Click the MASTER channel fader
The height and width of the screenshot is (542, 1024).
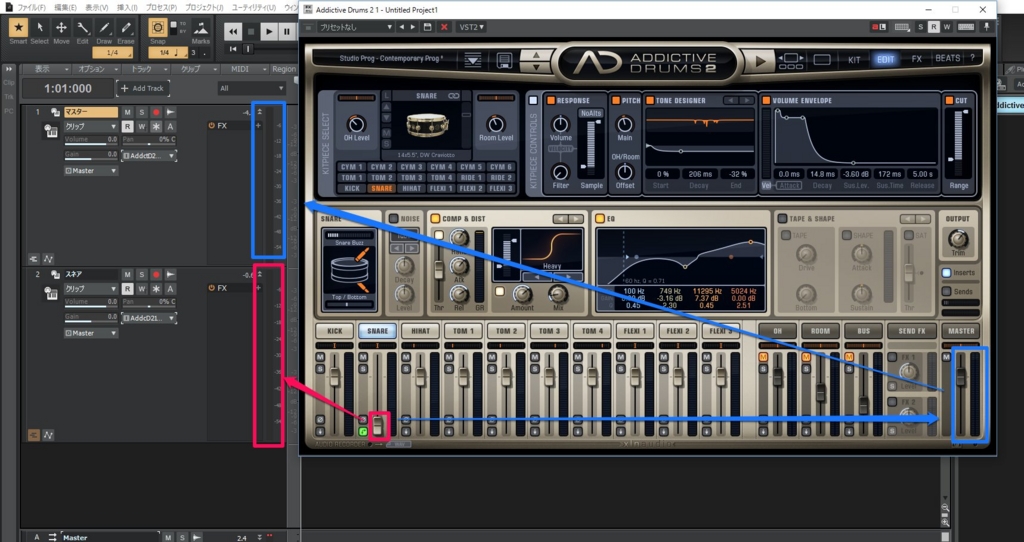[x=961, y=377]
